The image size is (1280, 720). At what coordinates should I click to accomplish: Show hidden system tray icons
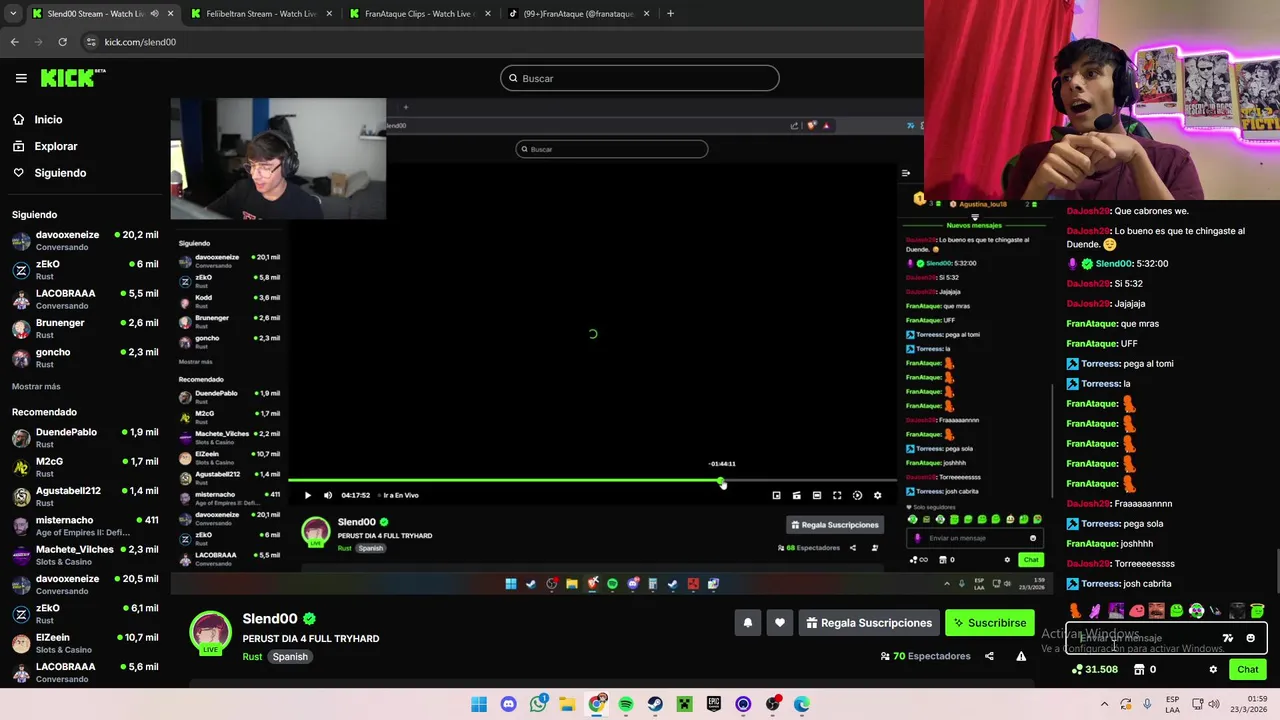[x=1105, y=704]
